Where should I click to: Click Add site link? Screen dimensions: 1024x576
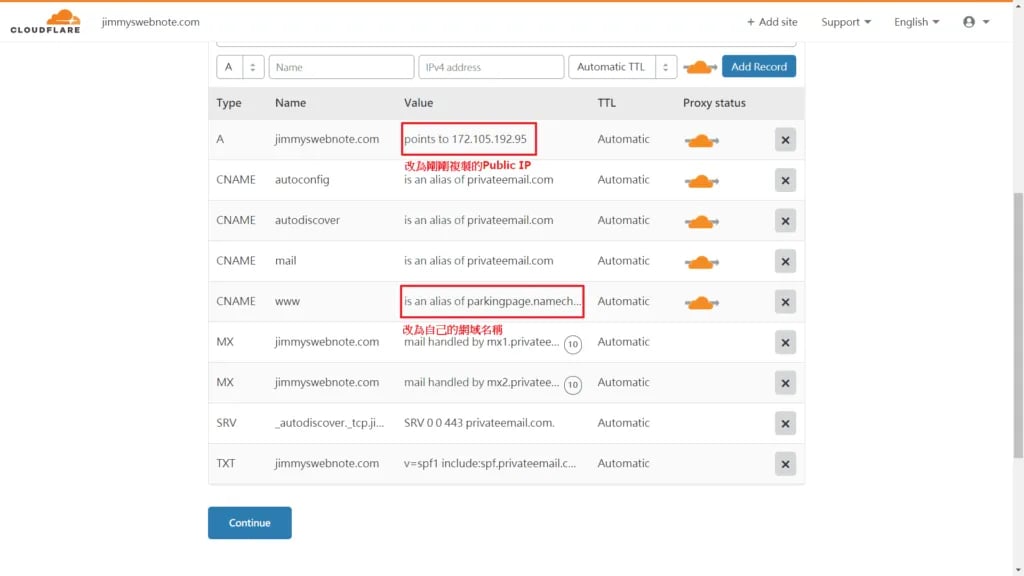coord(772,22)
